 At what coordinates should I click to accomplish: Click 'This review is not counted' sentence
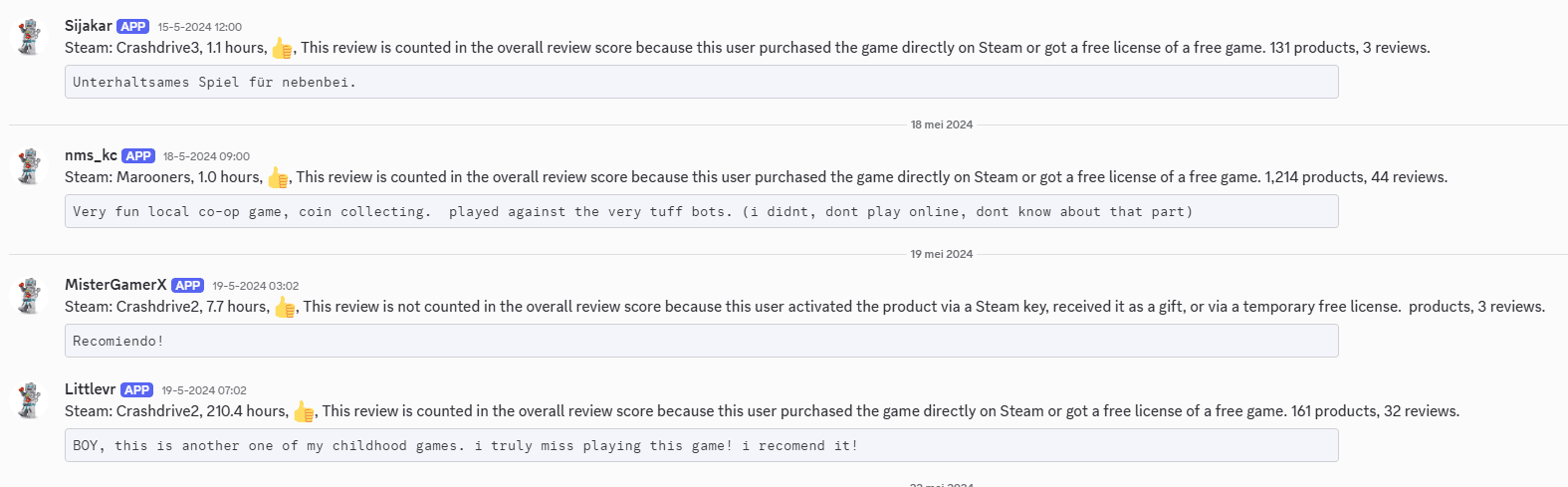pyautogui.click(x=852, y=307)
